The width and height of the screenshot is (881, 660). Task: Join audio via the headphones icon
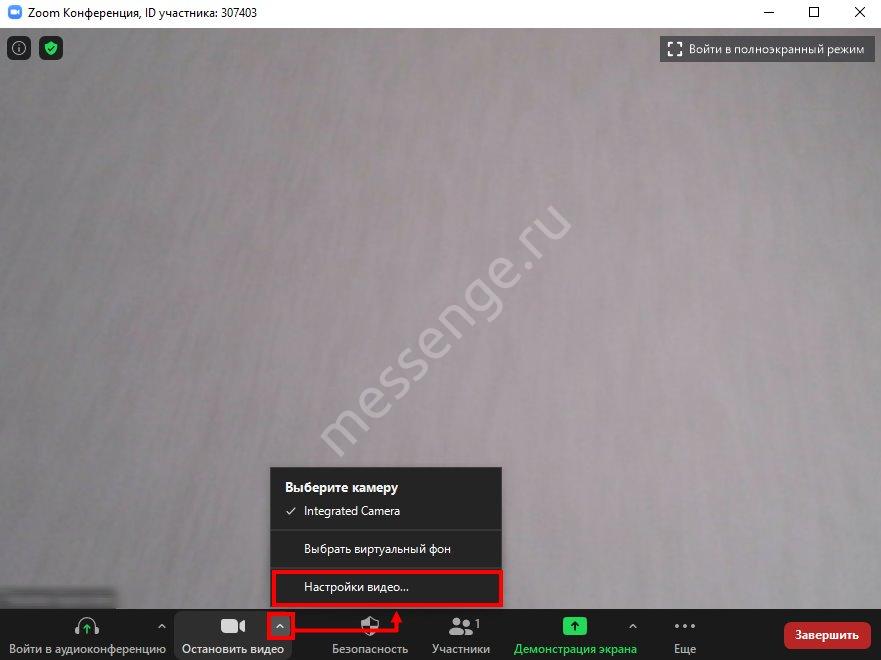tap(87, 627)
